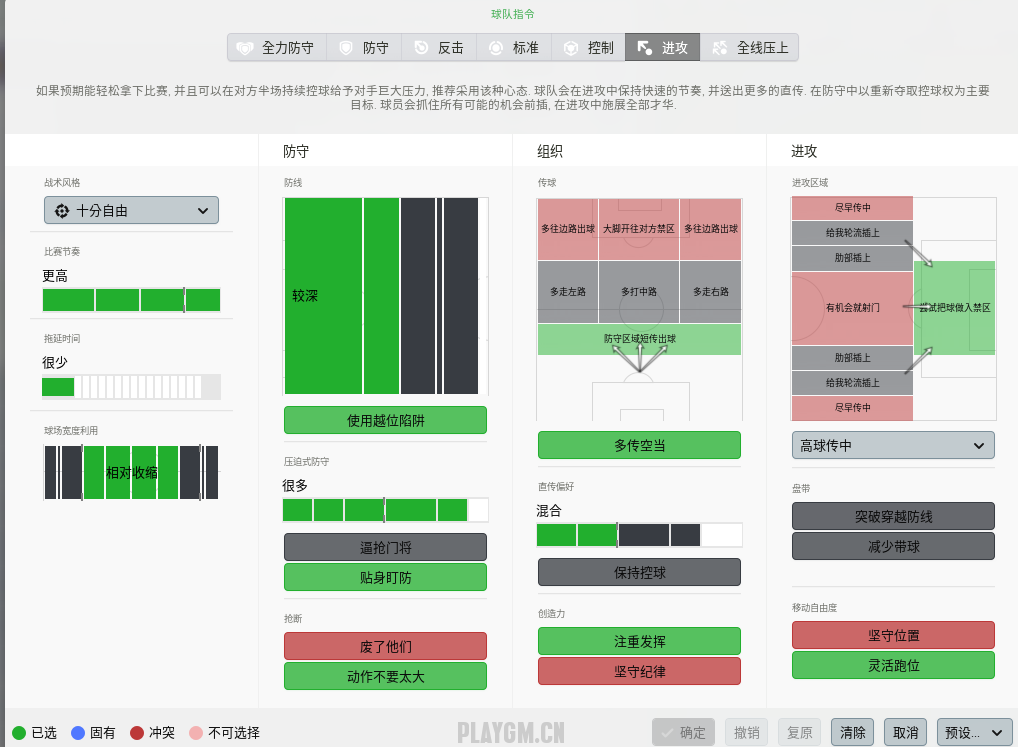Select left 多往边路出球 passing zone

567,229
